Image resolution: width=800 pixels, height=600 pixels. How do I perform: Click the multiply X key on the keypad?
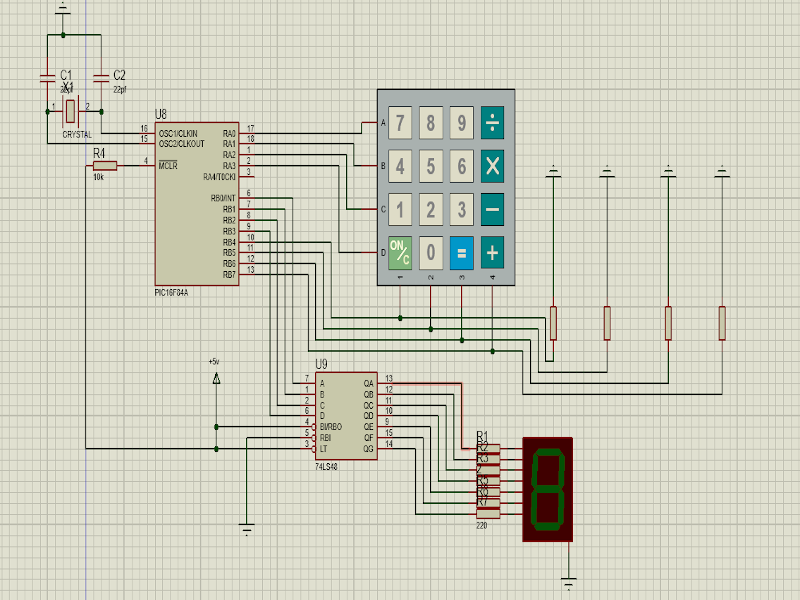492,166
